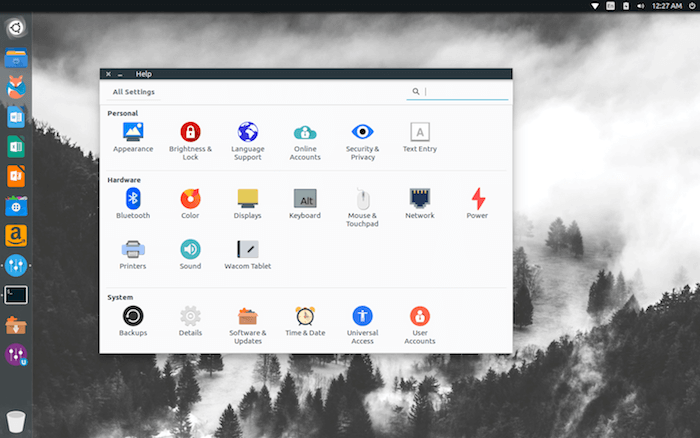The width and height of the screenshot is (700, 438).
Task: Open keyboard layout indicator in panel
Action: tap(610, 6)
